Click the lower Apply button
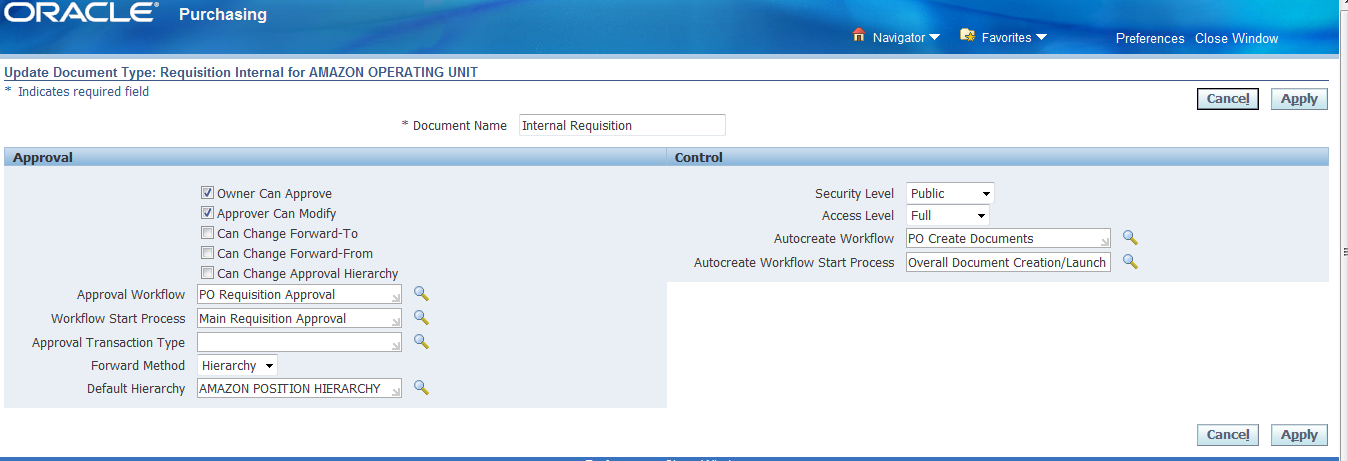1348x461 pixels. coord(1299,435)
